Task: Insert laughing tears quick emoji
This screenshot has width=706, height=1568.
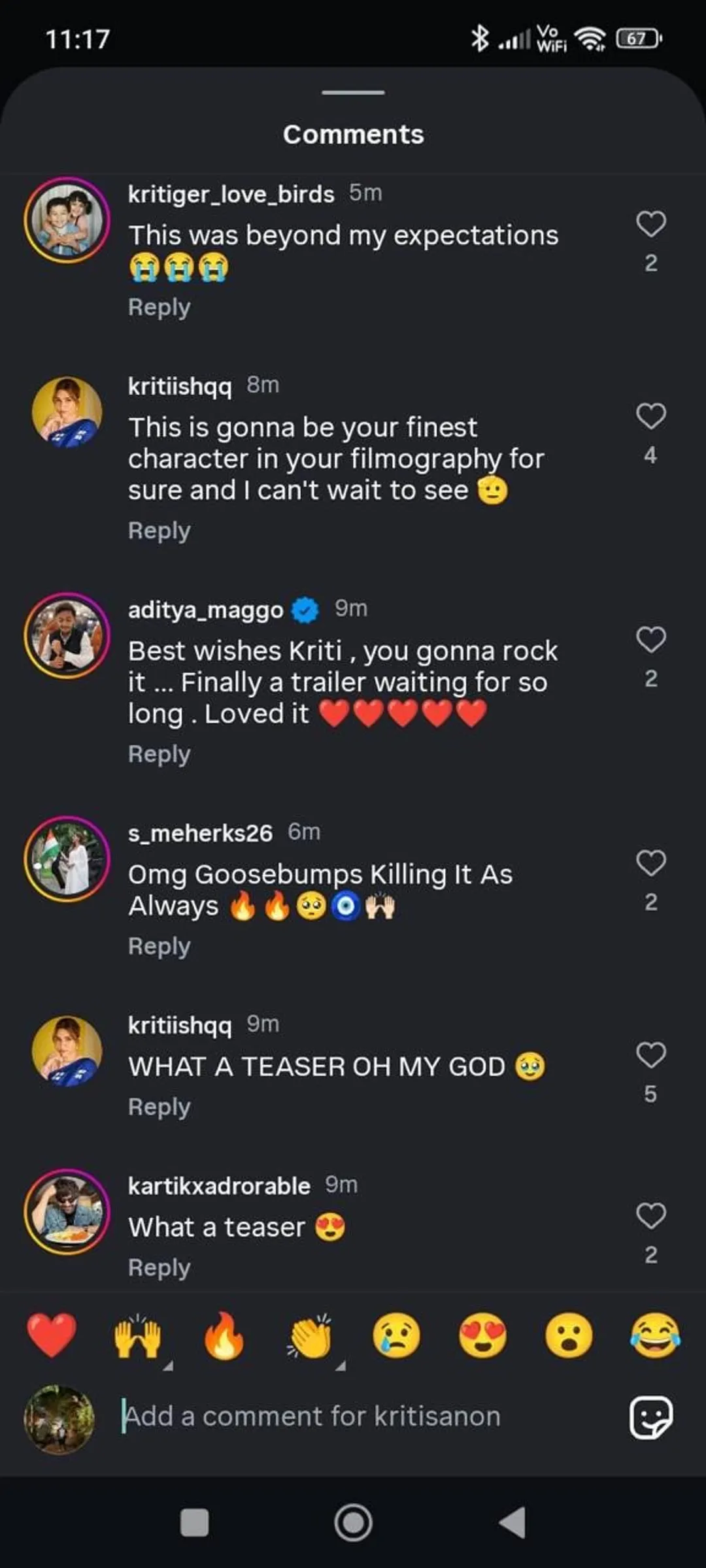Action: pyautogui.click(x=655, y=1336)
